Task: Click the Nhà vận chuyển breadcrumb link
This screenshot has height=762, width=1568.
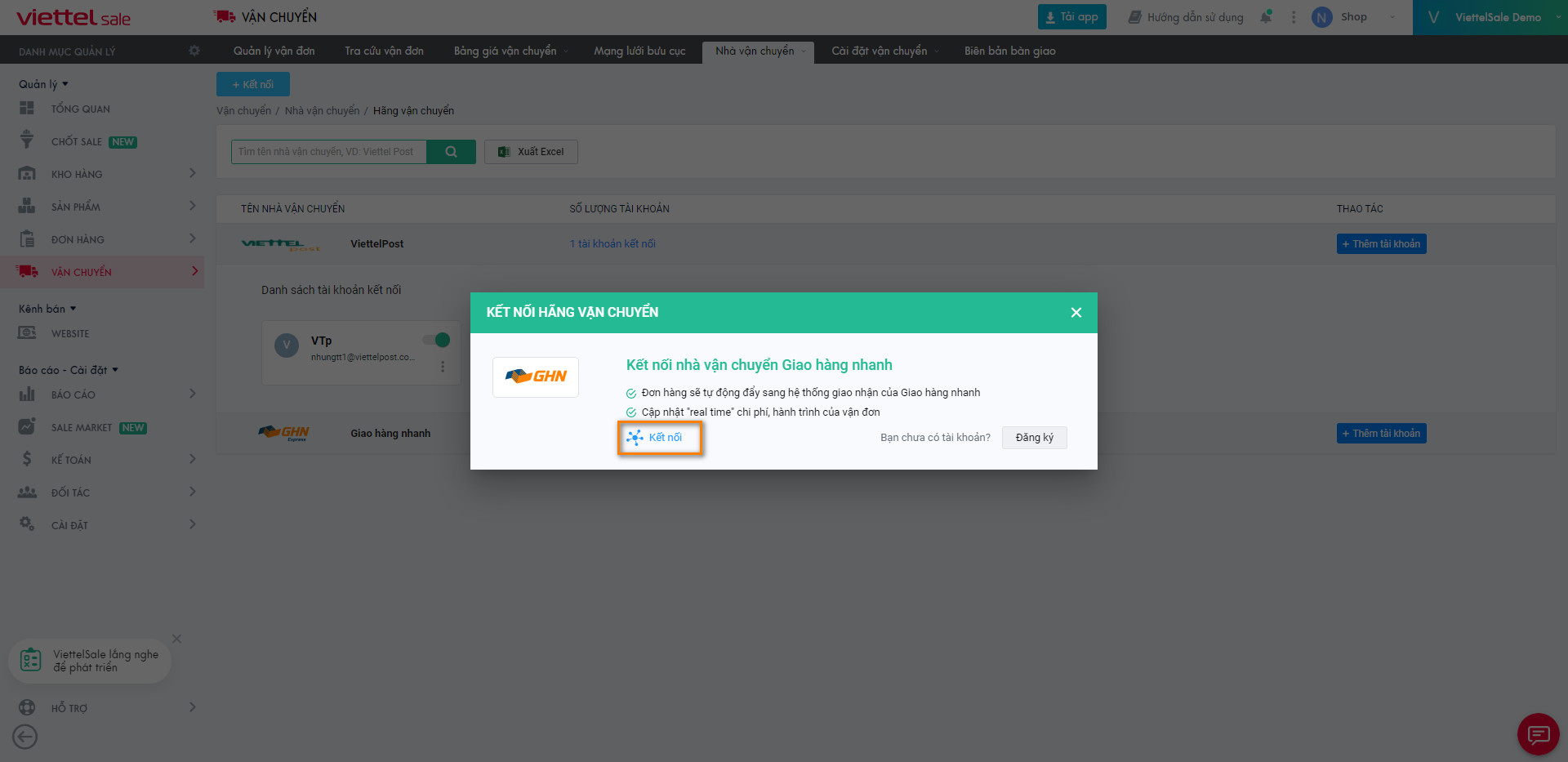Action: (322, 110)
